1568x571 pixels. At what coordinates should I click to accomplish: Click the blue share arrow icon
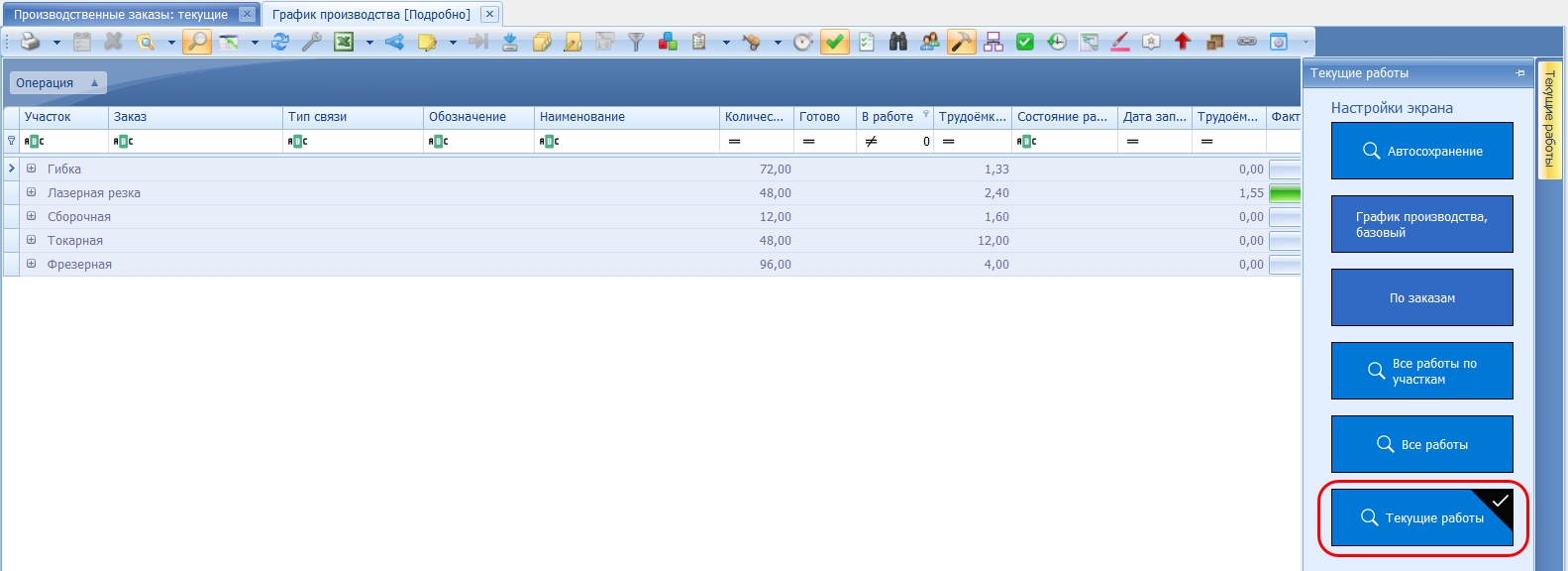pyautogui.click(x=395, y=42)
